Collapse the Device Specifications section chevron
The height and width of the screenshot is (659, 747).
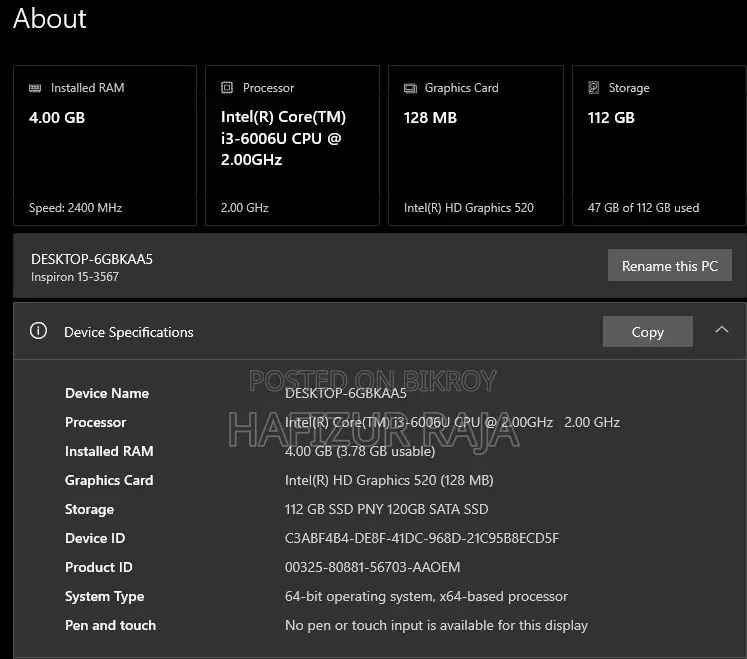point(722,329)
